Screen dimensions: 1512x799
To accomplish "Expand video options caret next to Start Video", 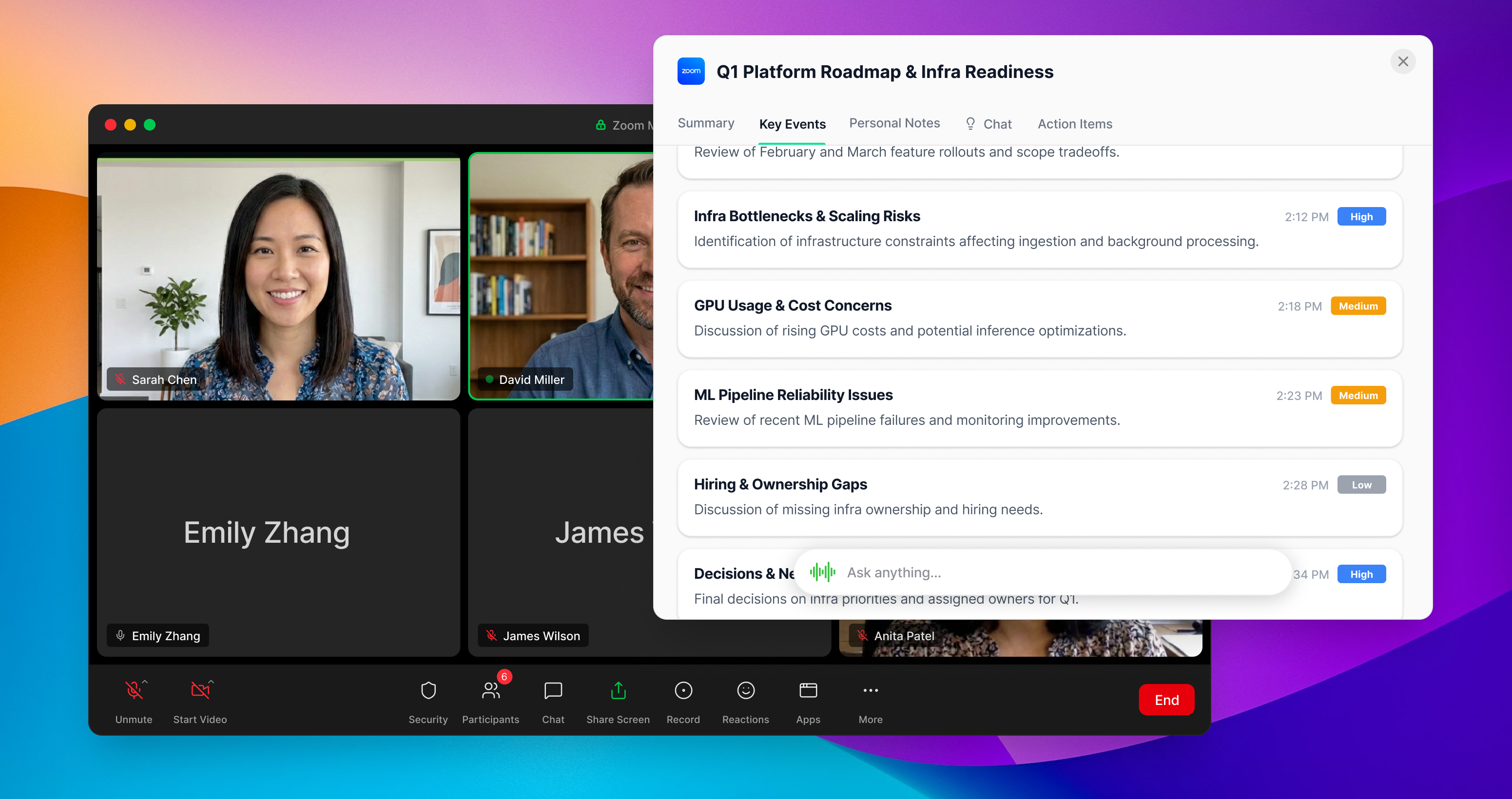I will [212, 682].
